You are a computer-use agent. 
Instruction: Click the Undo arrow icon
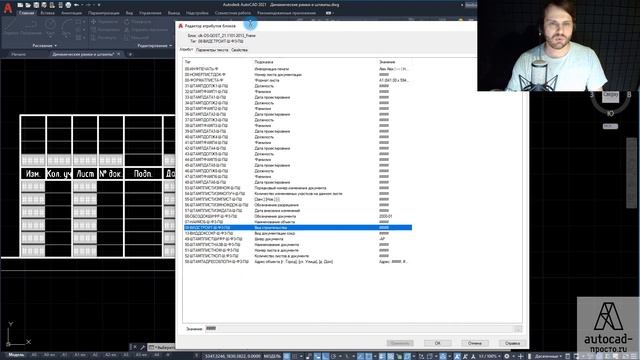point(77,5)
